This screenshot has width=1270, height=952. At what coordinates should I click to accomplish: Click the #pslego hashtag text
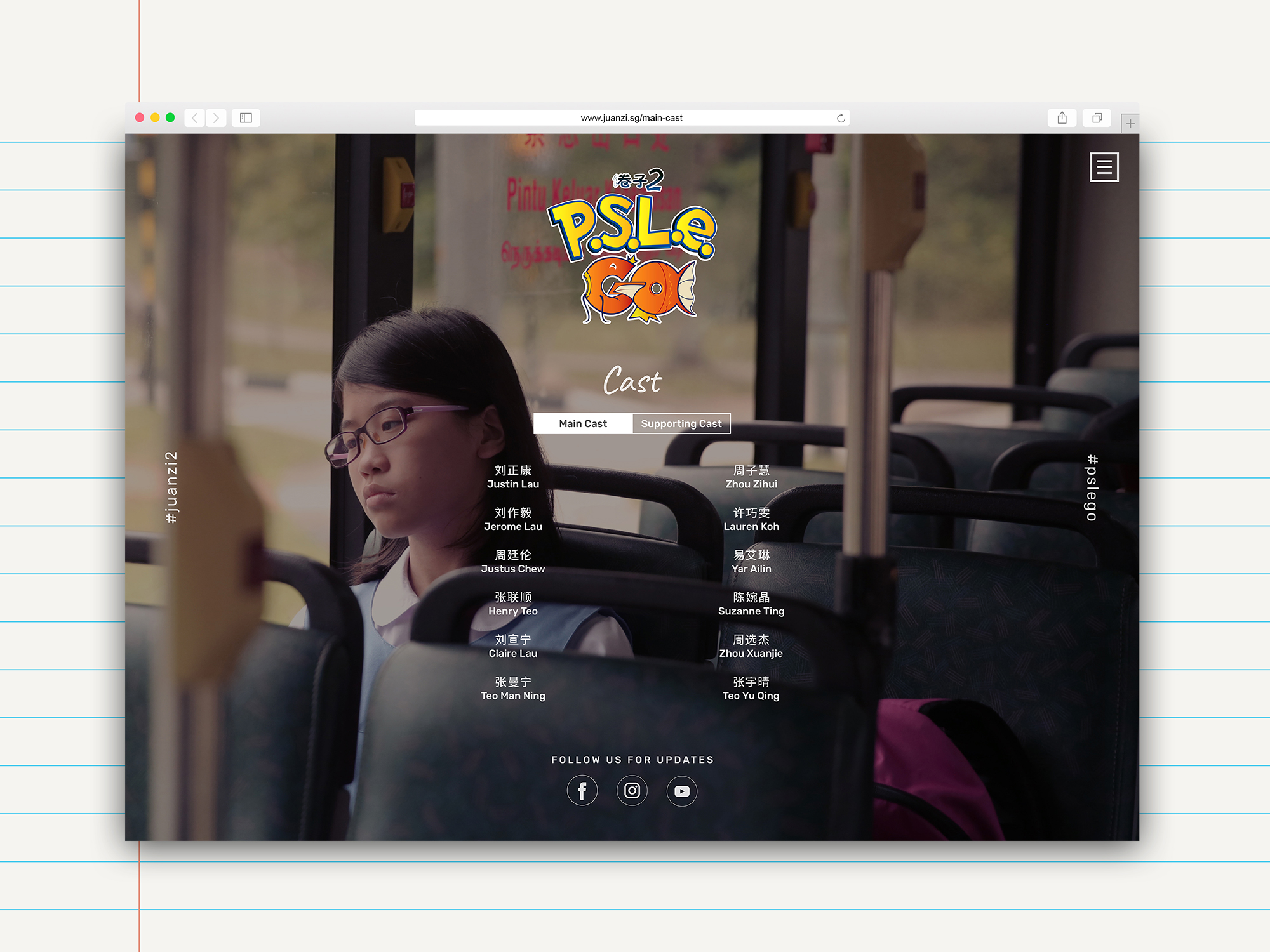(x=1092, y=487)
